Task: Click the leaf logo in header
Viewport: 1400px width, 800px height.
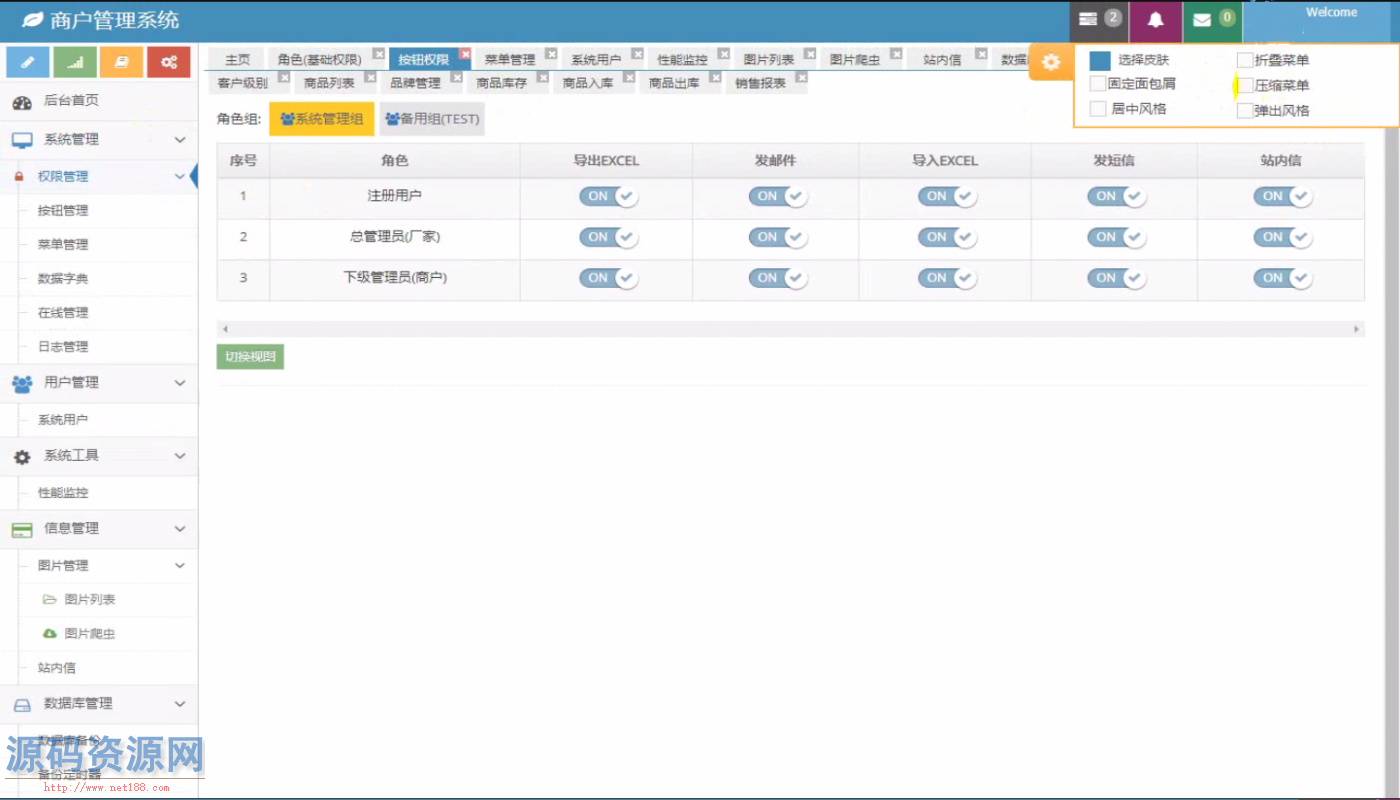Action: (32, 19)
